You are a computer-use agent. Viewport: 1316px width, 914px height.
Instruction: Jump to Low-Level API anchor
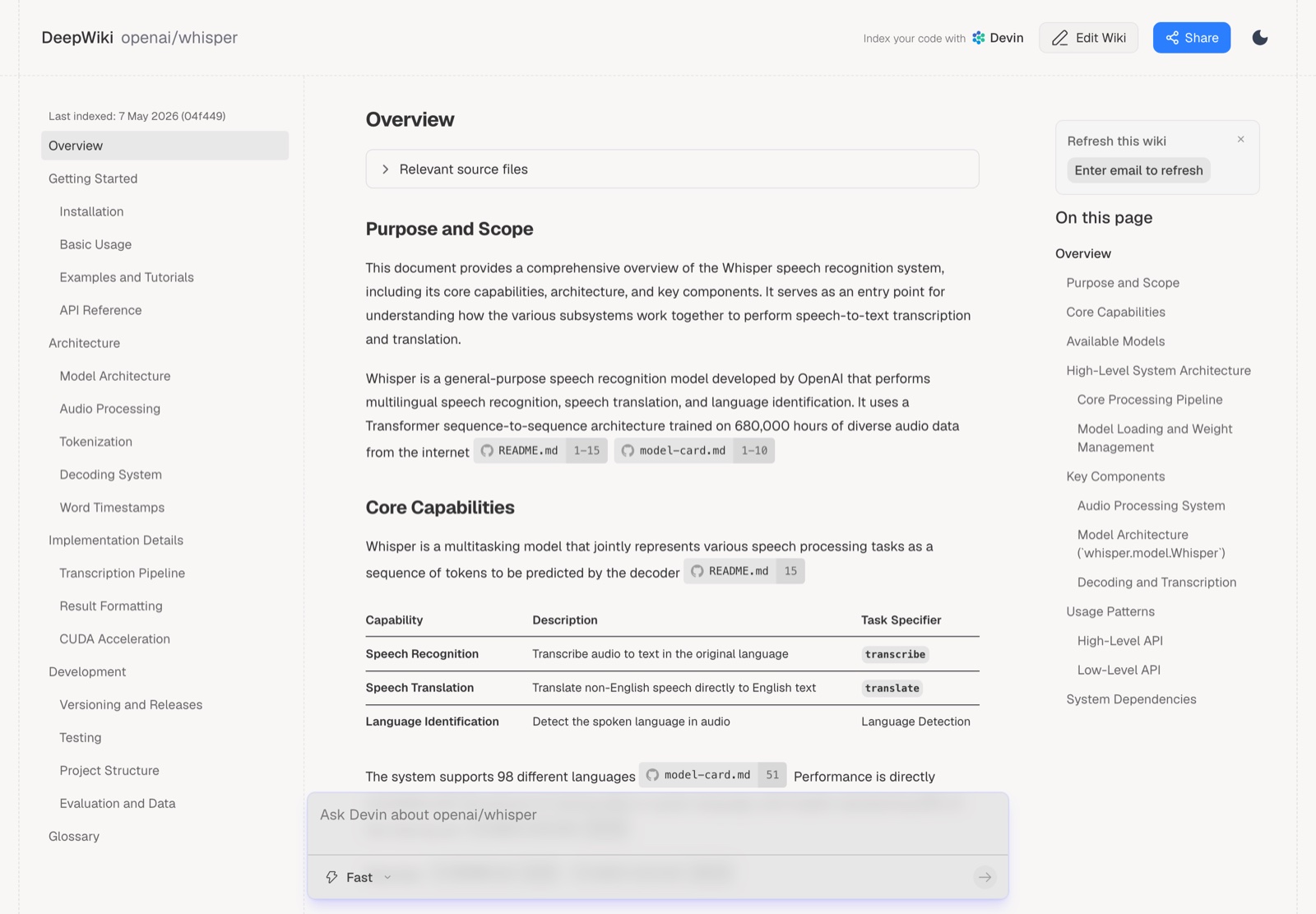(1119, 670)
